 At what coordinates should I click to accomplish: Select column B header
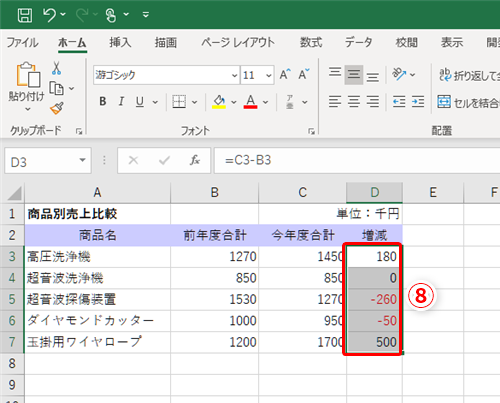click(x=214, y=193)
